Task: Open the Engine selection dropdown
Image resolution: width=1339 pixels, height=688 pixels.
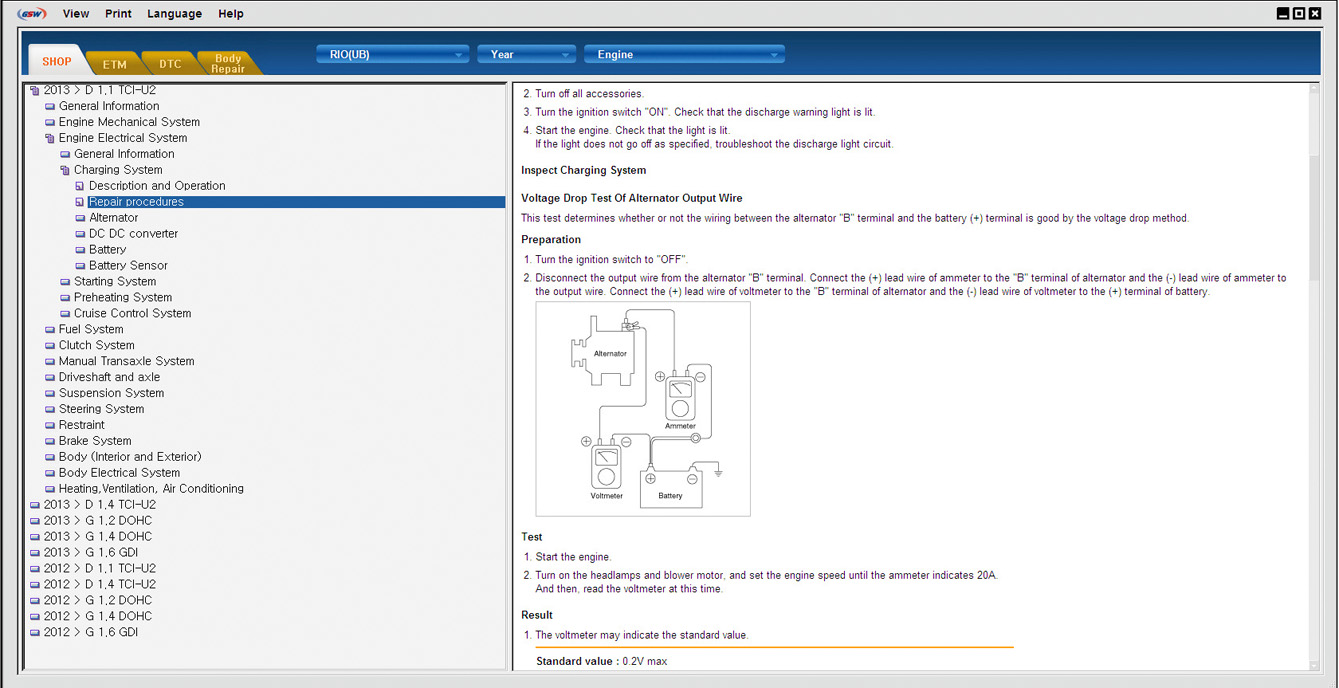Action: (684, 55)
